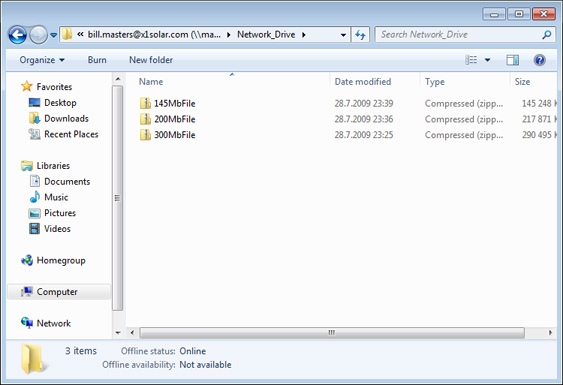Open the Help question mark icon
This screenshot has height=385, width=563.
click(539, 60)
